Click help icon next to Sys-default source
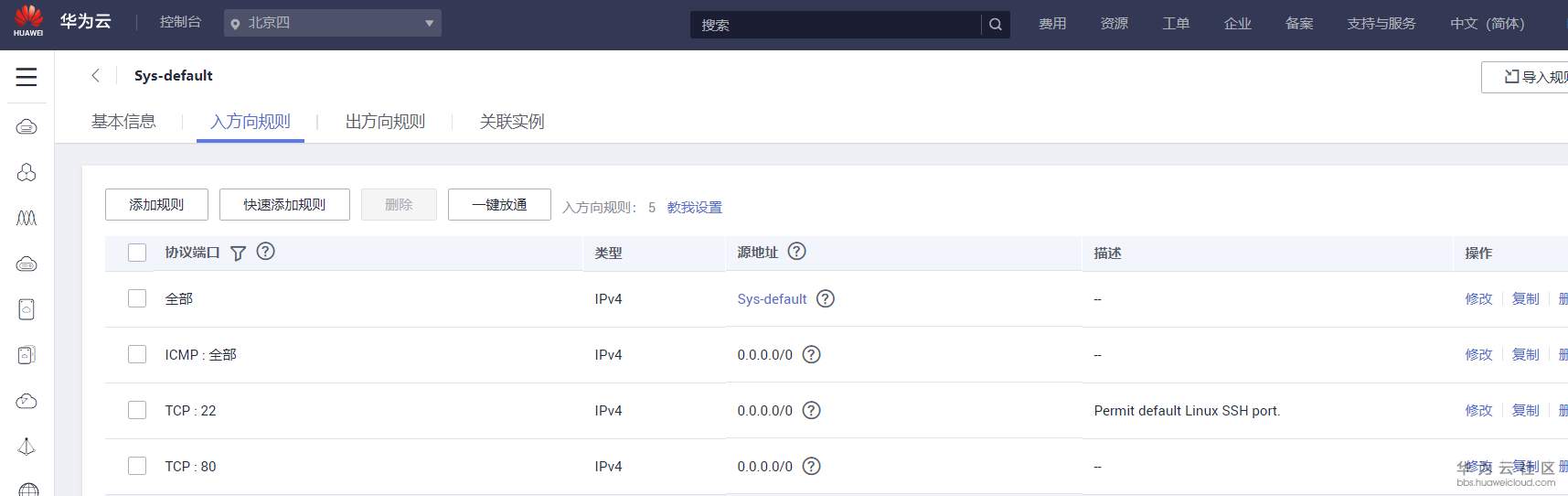 click(x=826, y=298)
